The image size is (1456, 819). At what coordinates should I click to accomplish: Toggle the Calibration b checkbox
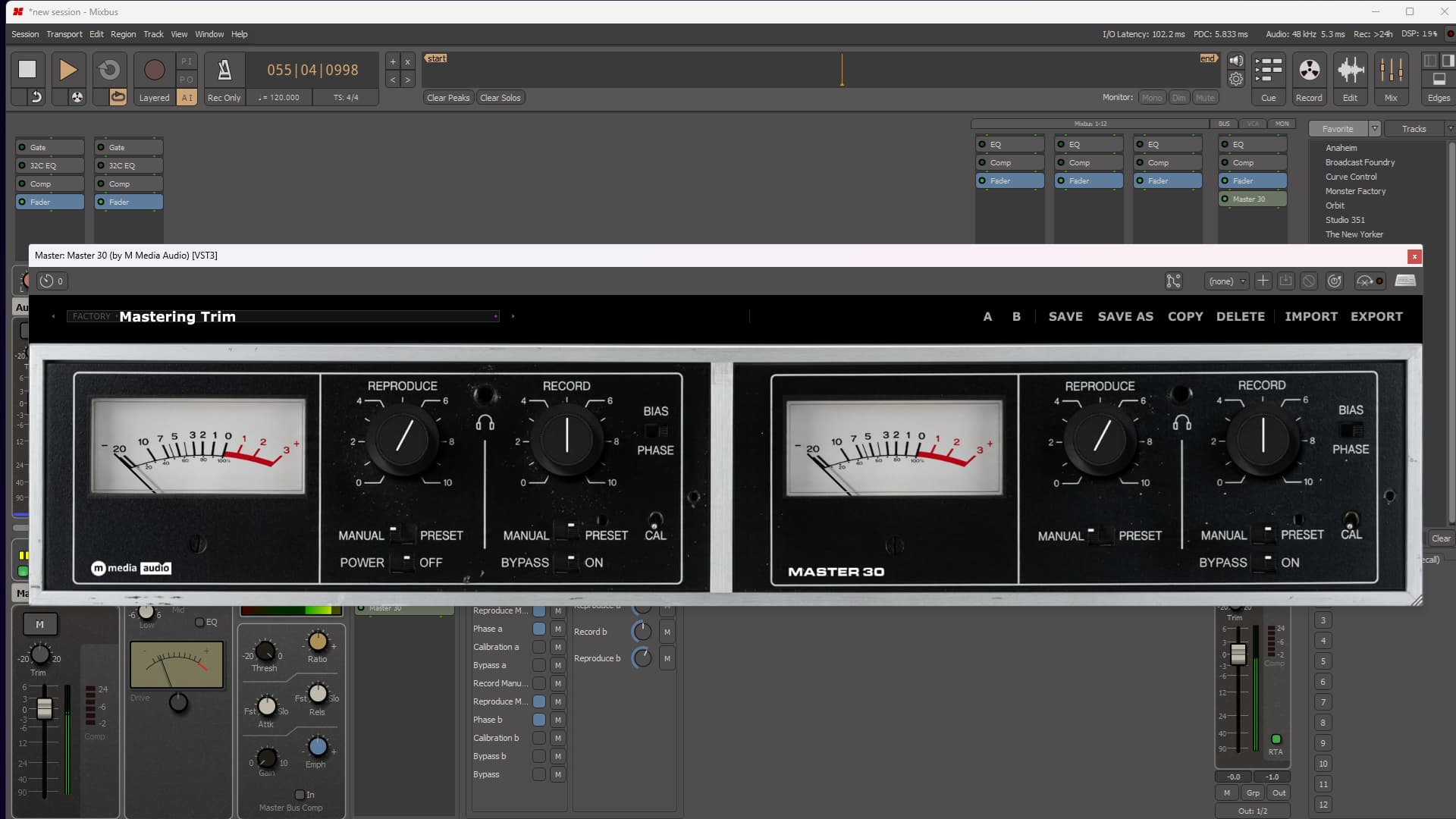click(539, 738)
